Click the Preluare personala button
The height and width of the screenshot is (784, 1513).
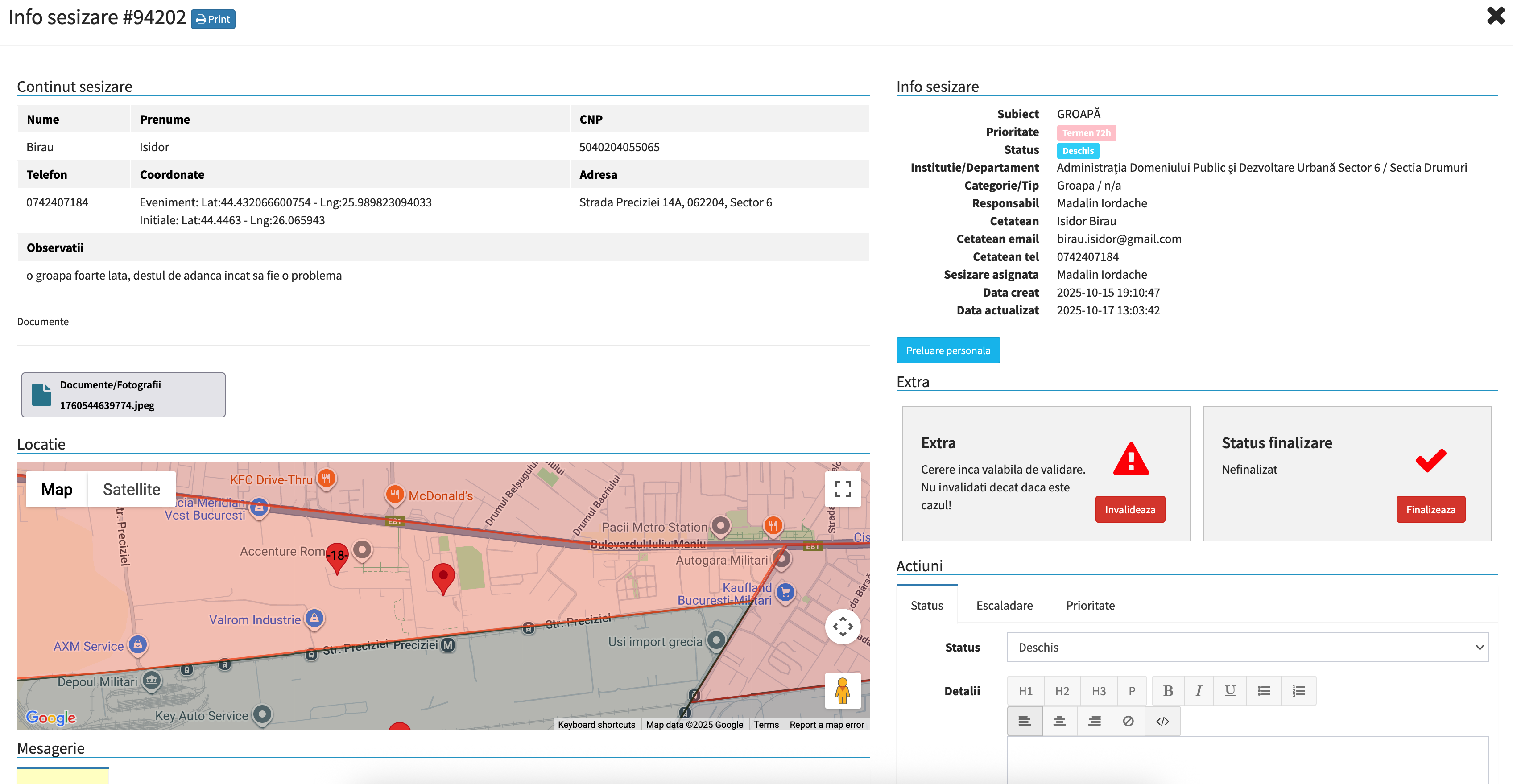coord(947,351)
